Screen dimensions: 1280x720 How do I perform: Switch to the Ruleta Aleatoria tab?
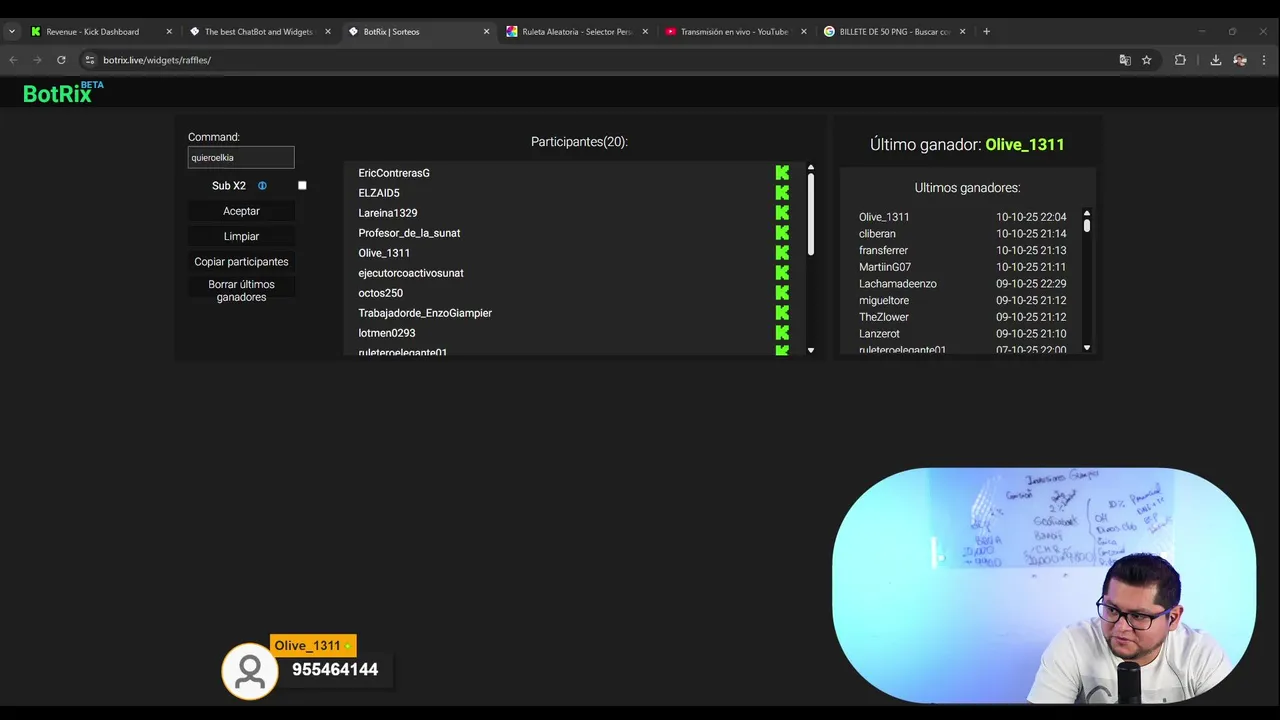point(577,32)
